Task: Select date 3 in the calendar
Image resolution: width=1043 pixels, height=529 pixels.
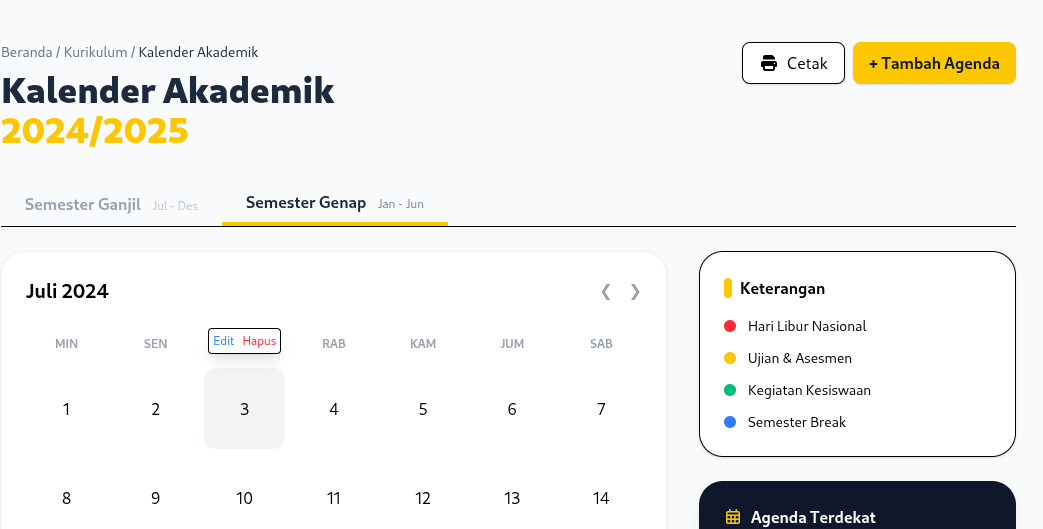Action: pos(244,408)
